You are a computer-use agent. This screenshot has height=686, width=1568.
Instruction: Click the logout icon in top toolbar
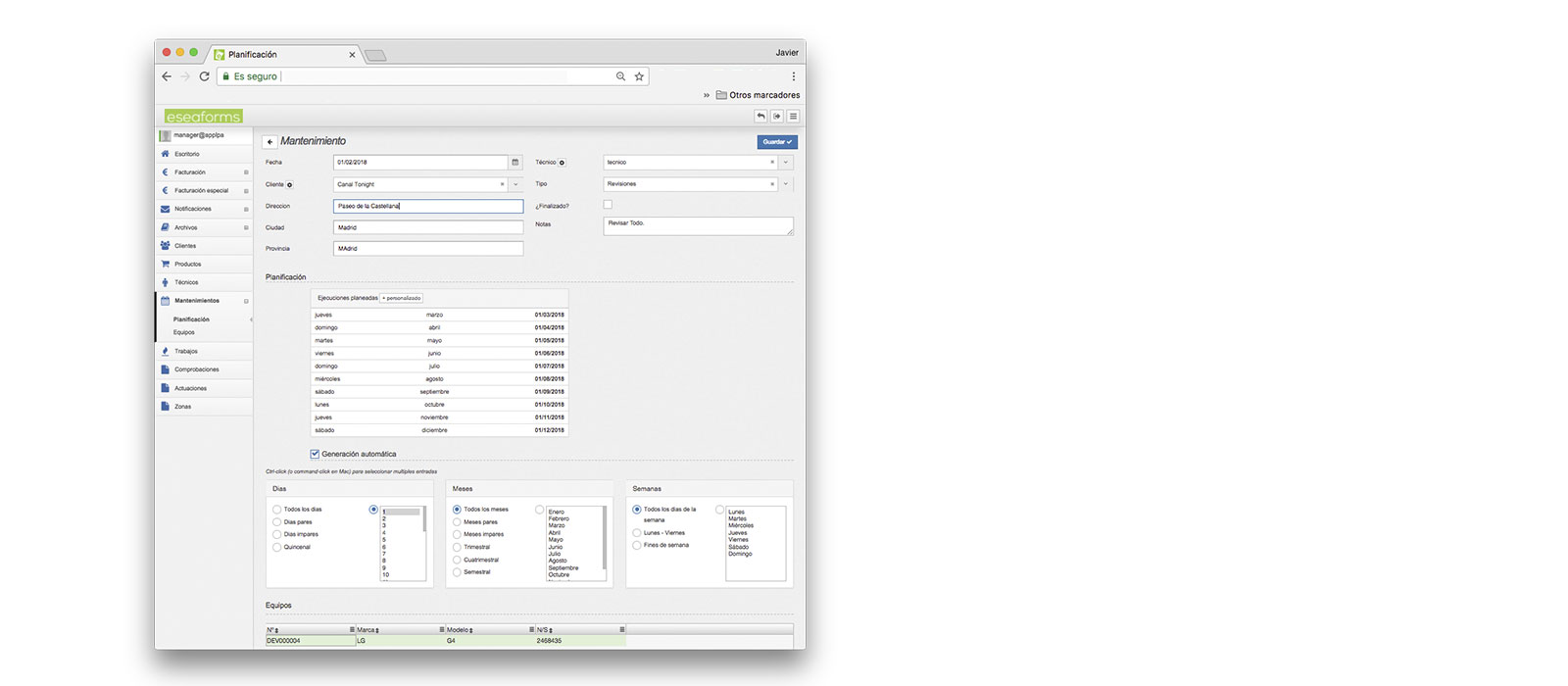pos(777,117)
